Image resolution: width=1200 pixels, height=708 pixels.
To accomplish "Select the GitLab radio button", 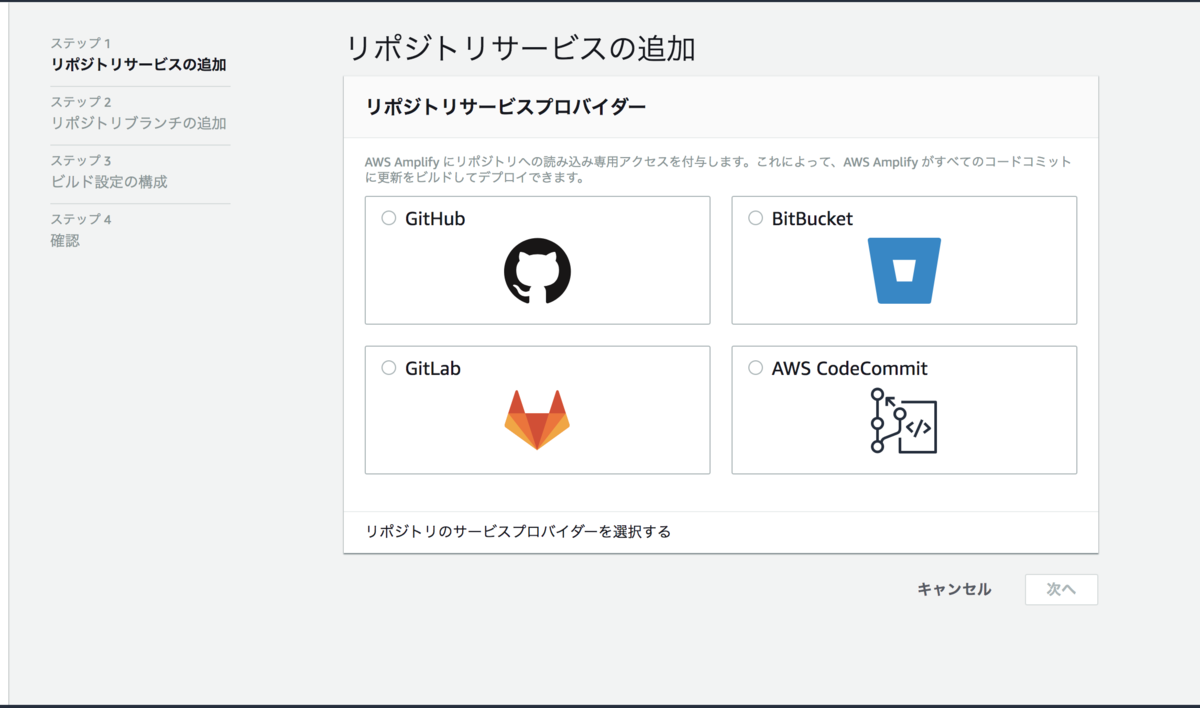I will click(x=389, y=368).
